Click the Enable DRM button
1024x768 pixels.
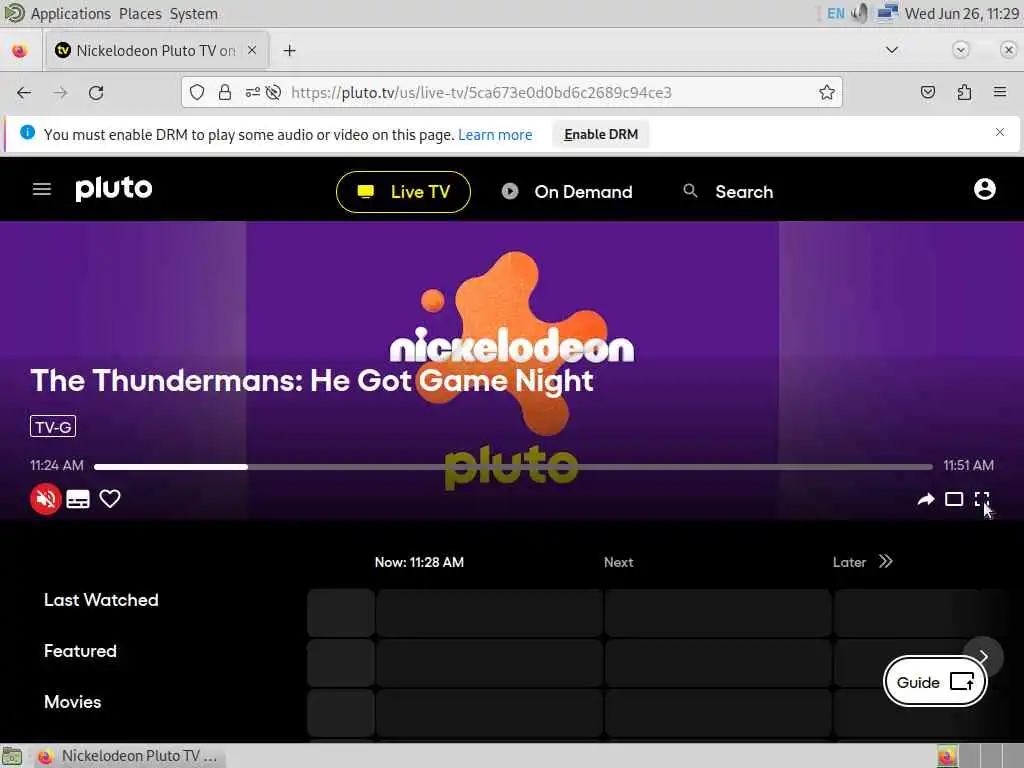601,135
